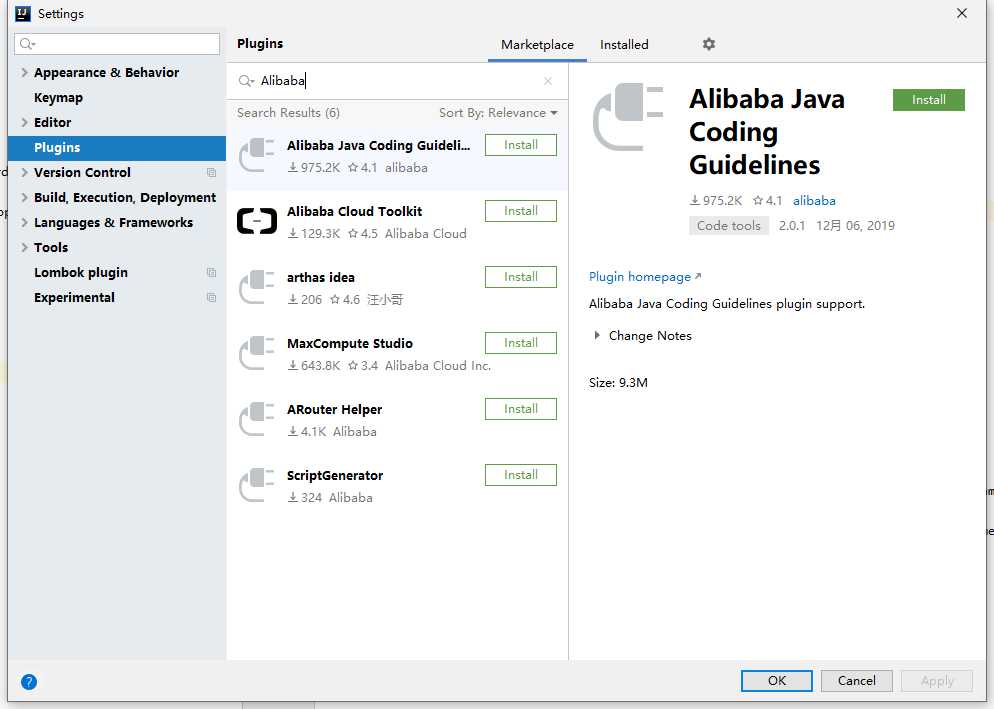Switch to the Installed tab

(x=624, y=45)
